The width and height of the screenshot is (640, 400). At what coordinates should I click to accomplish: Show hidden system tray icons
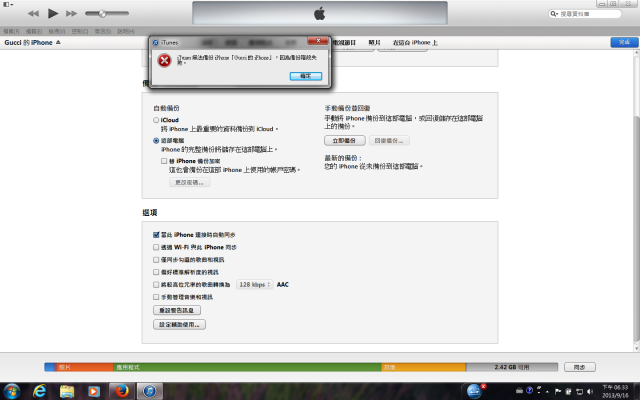547,391
